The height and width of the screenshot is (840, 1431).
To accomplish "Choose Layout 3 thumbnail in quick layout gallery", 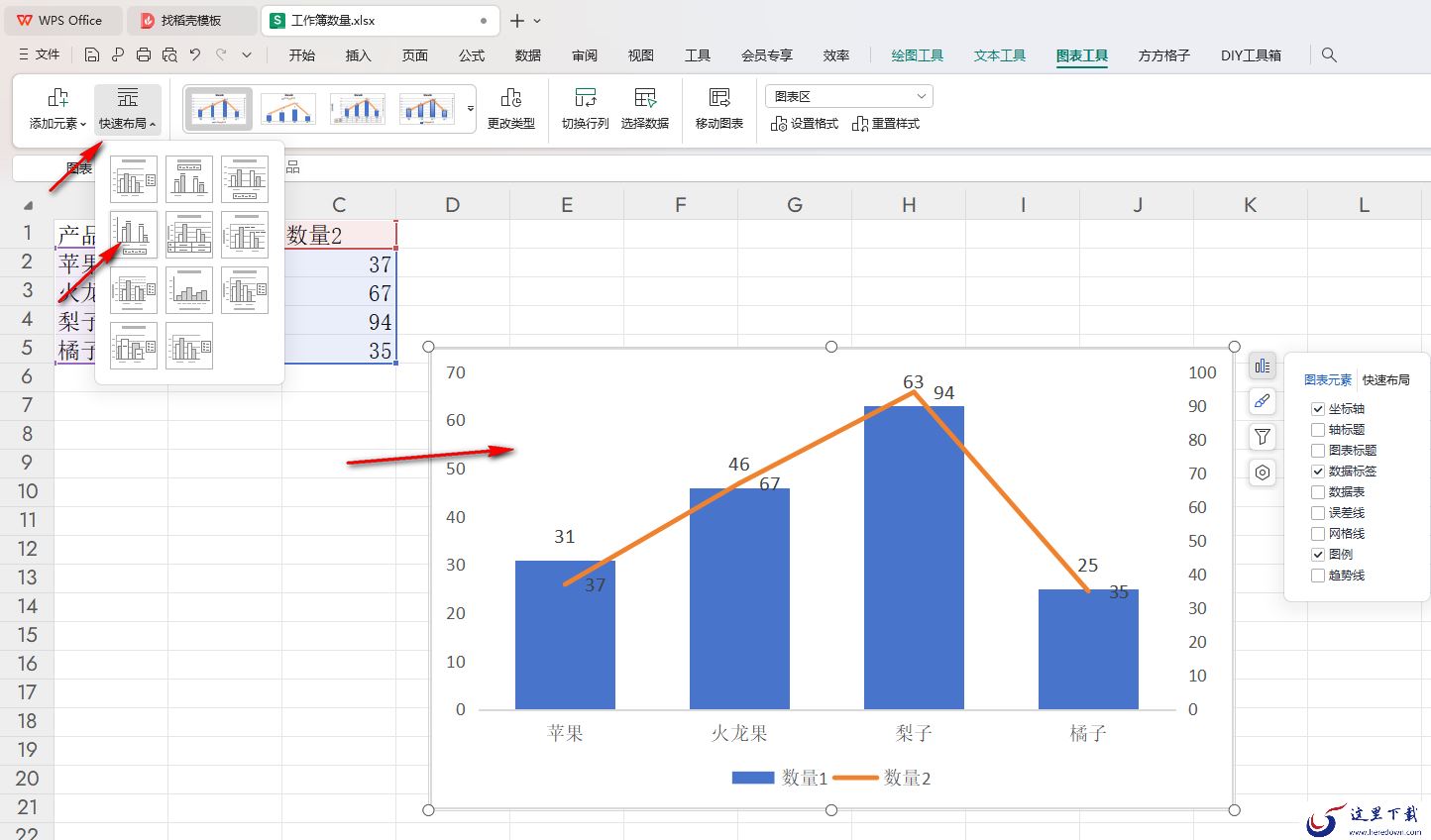I will coord(245,179).
